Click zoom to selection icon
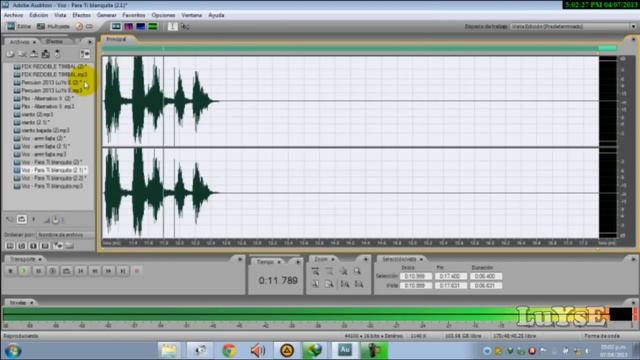 (358, 271)
